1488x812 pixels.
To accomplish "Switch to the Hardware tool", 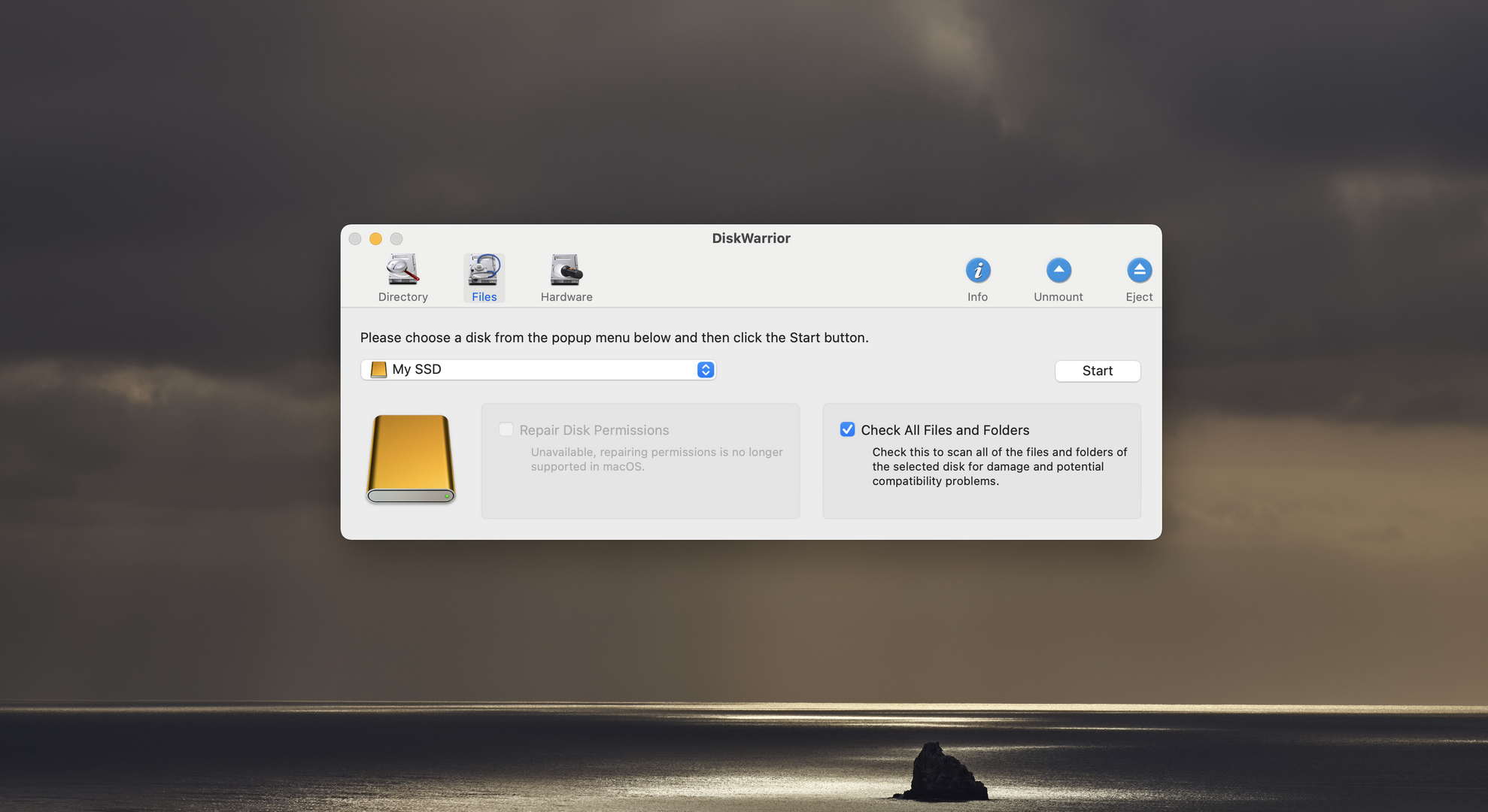I will click(x=566, y=277).
